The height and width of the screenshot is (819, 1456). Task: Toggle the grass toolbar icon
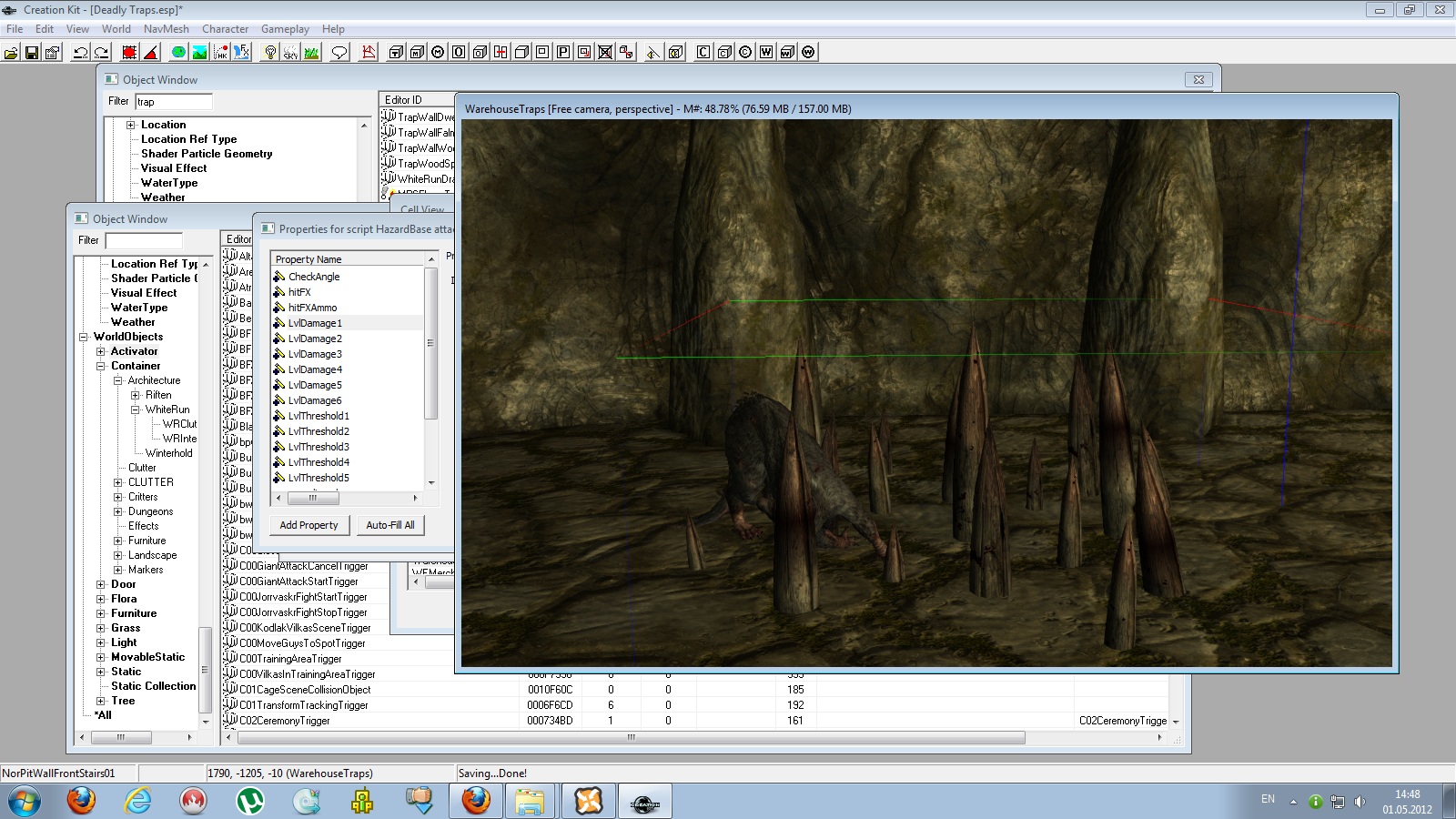coord(311,52)
